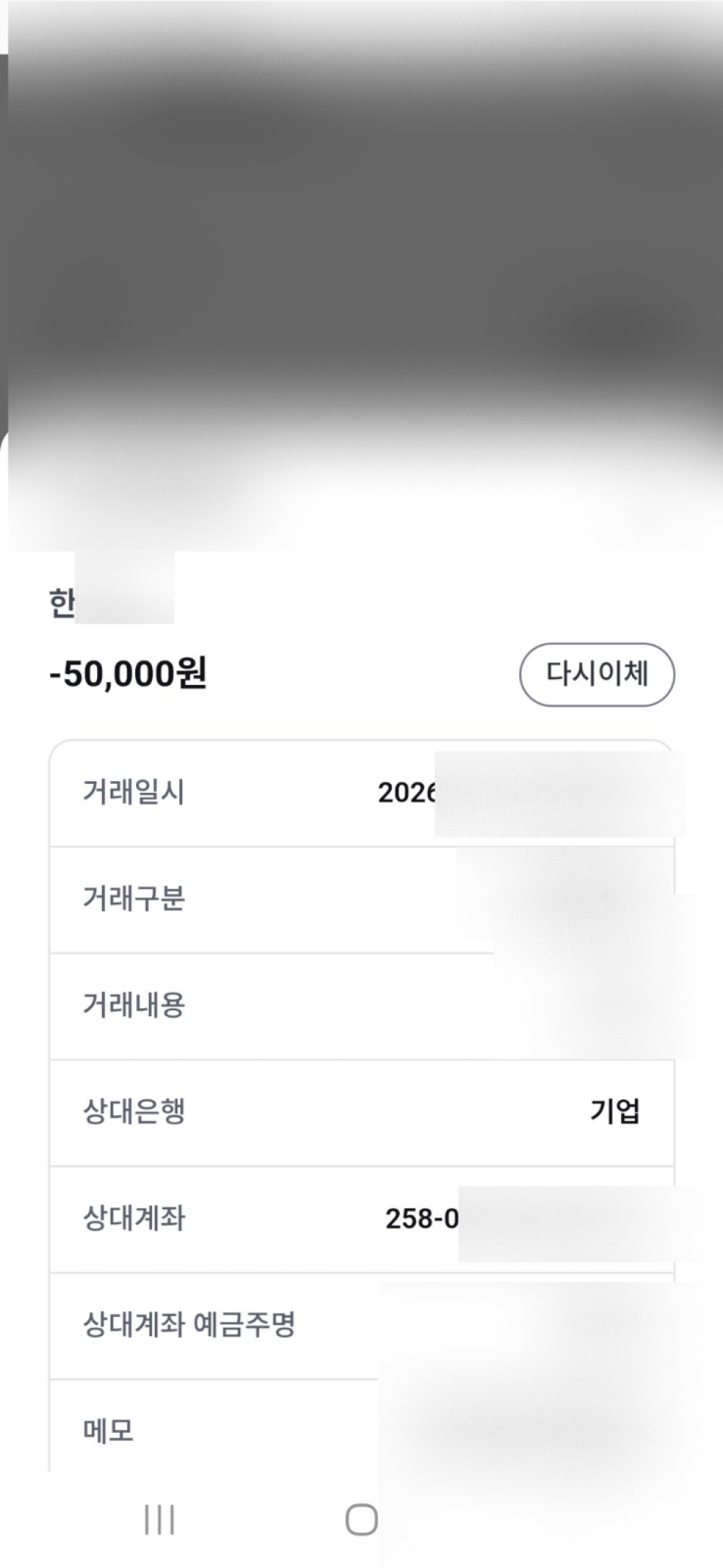Select the 거래구분 row label
Image resolution: width=723 pixels, height=1568 pixels.
(134, 898)
